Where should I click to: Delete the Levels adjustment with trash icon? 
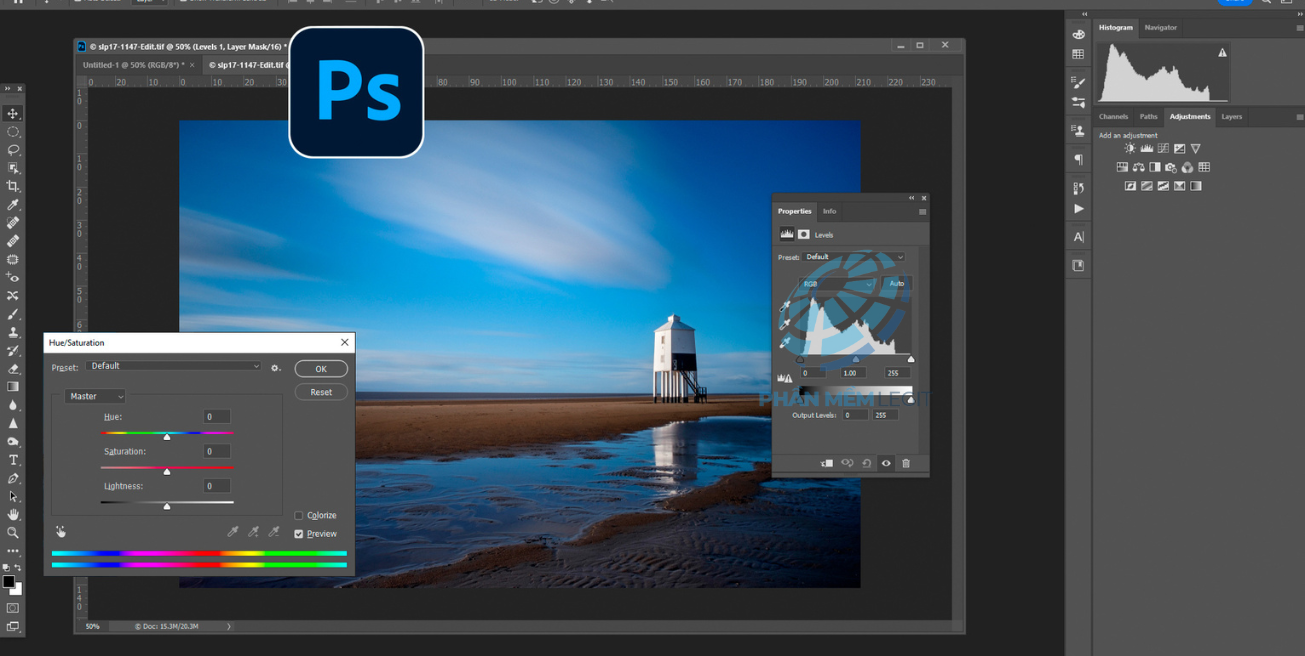coord(906,463)
